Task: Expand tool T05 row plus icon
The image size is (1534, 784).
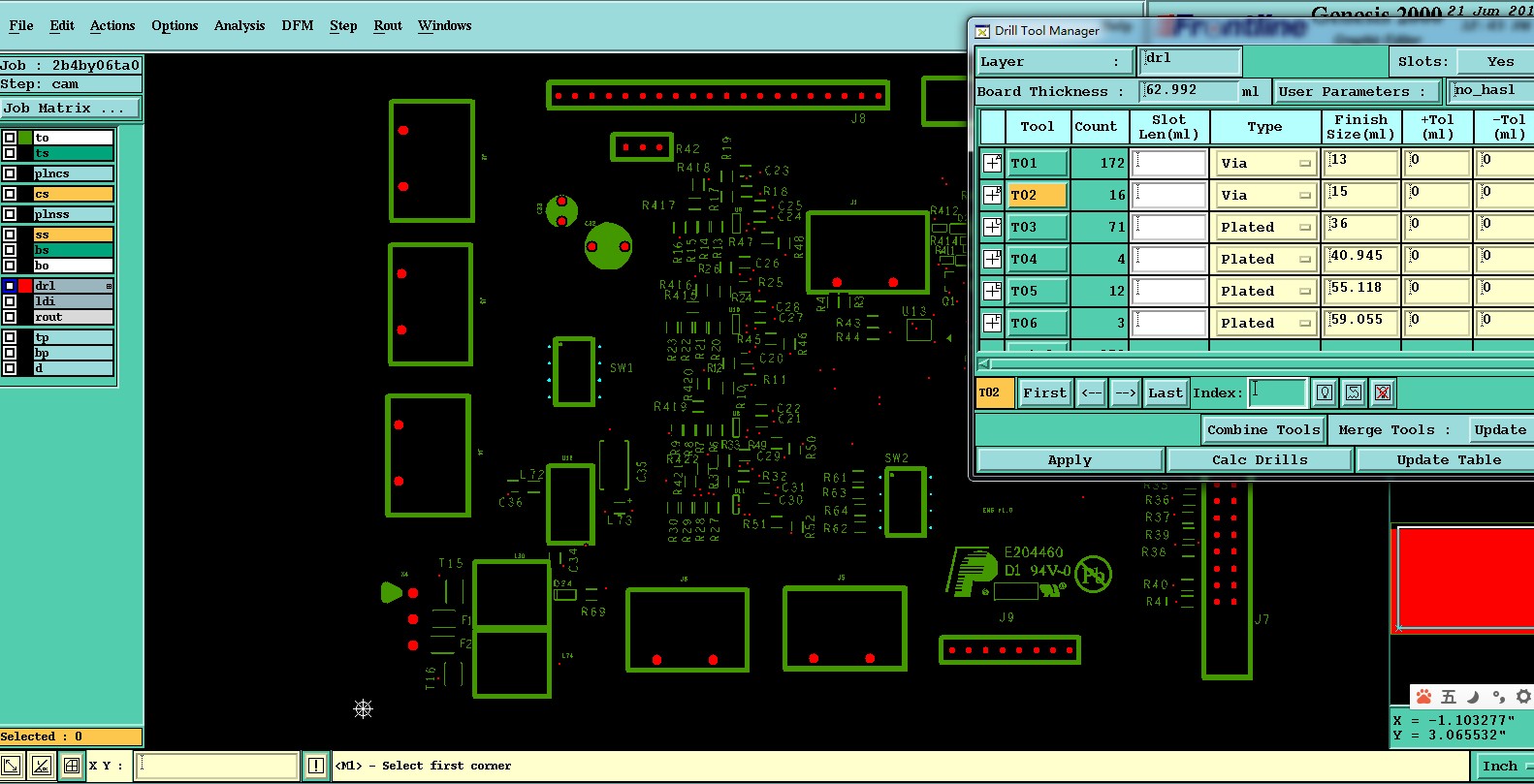Action: [992, 291]
